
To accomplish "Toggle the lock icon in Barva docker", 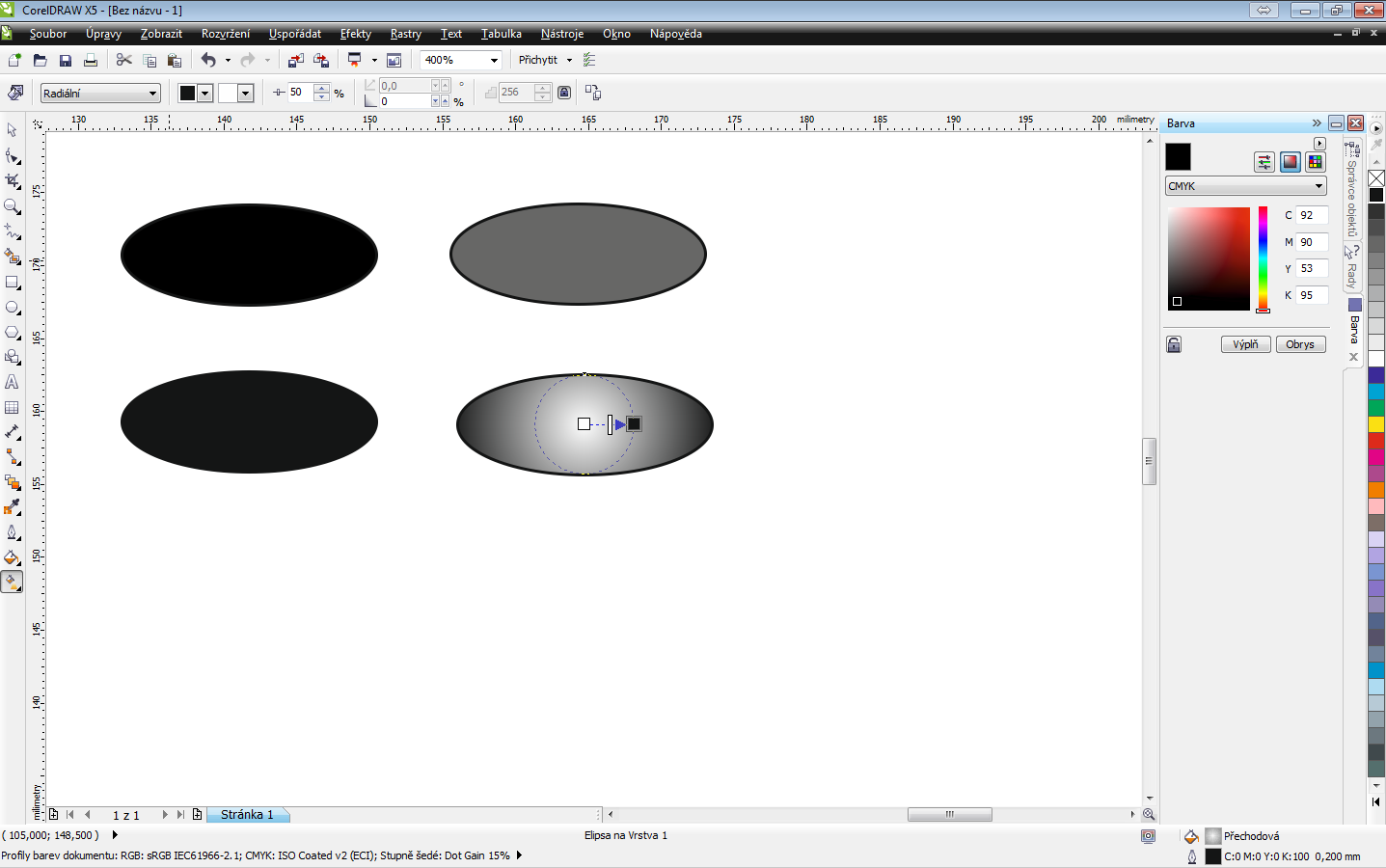I will point(1174,344).
